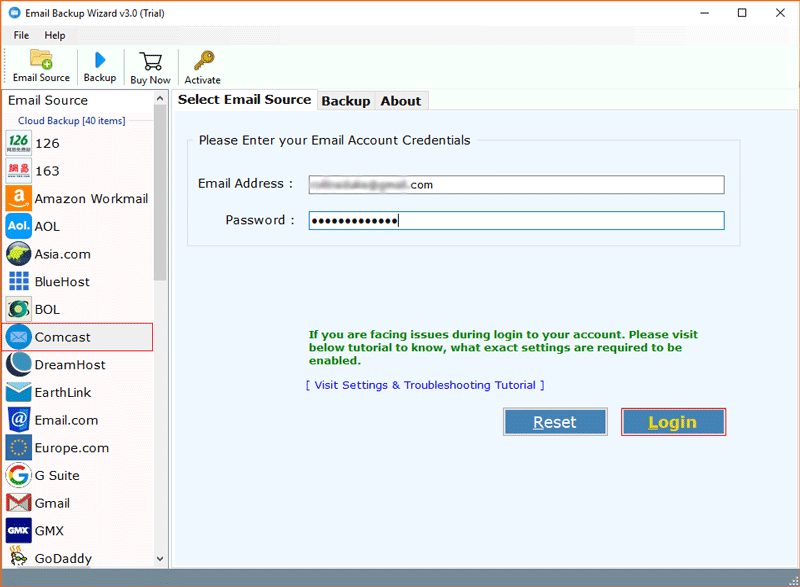
Task: Start backup via the Backup toolbar icon
Action: (x=100, y=60)
